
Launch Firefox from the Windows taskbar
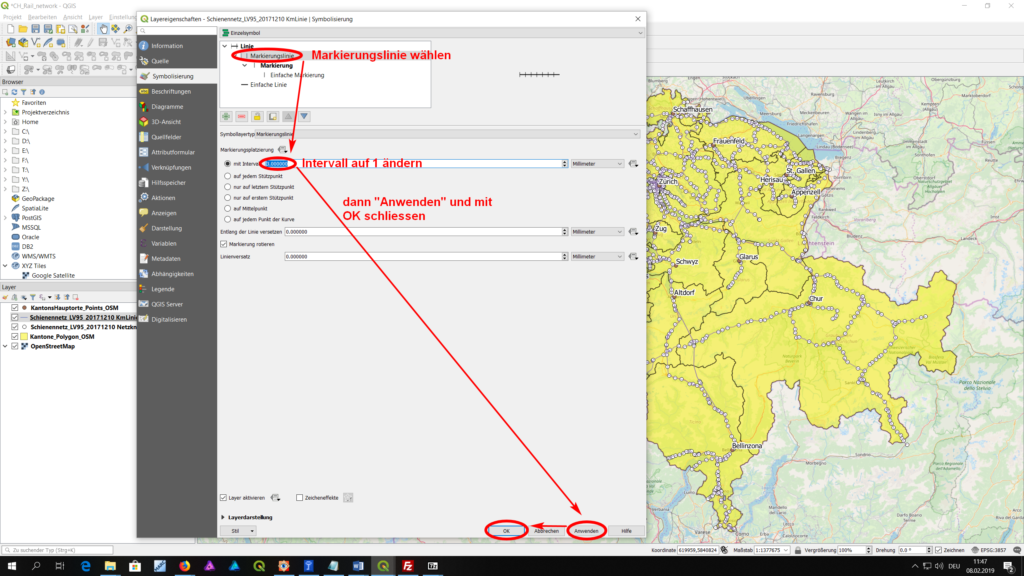[x=184, y=566]
